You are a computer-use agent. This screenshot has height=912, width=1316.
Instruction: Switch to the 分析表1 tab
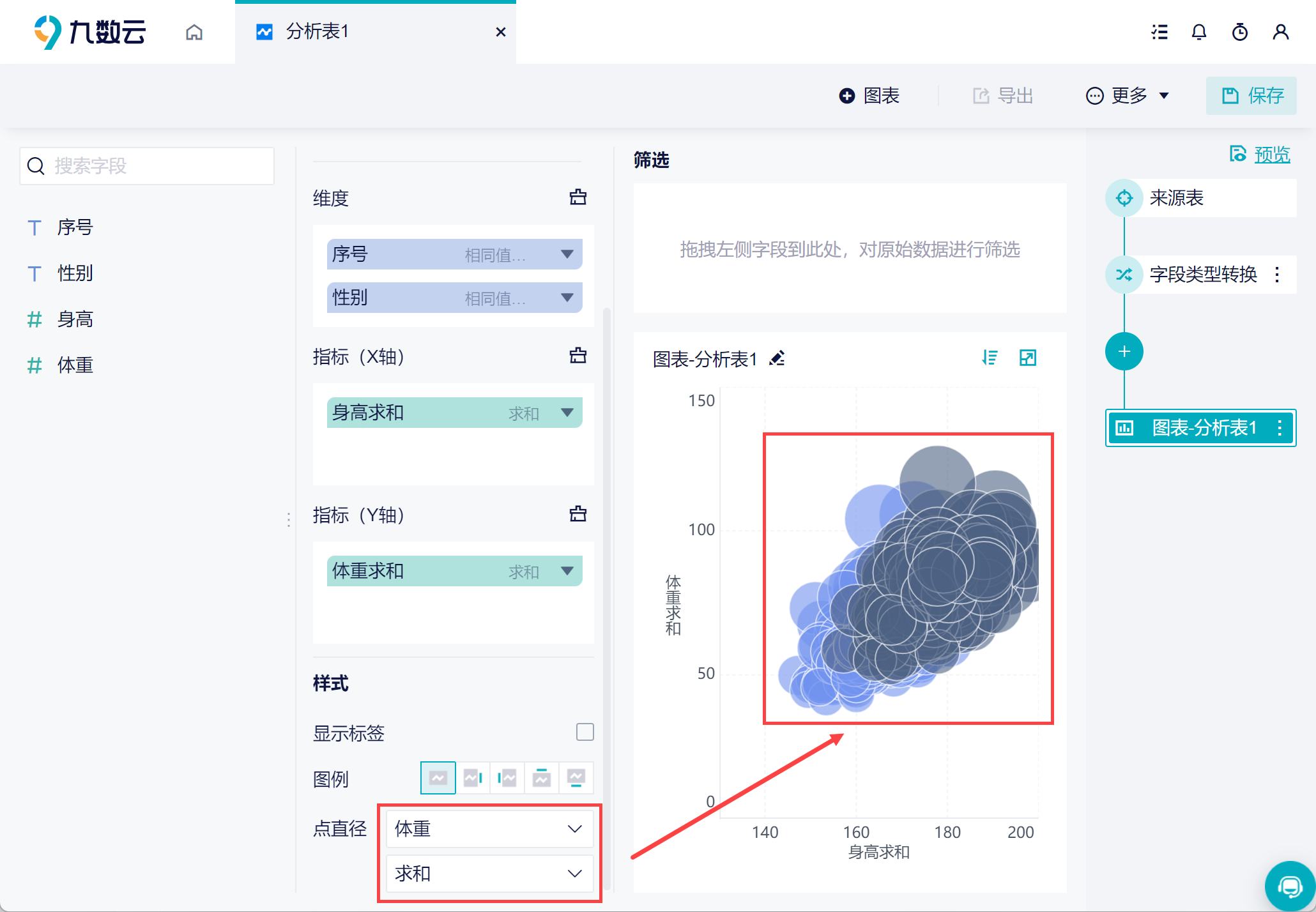pyautogui.click(x=317, y=32)
